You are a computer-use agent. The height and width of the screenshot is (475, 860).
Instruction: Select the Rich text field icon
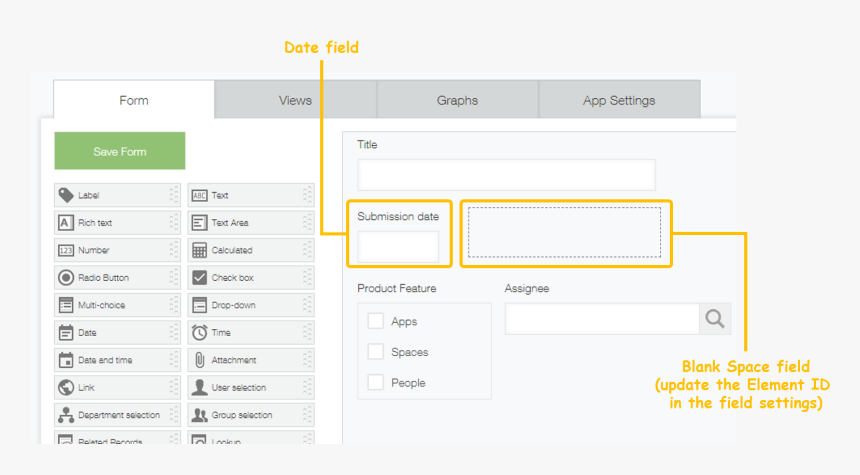[66, 223]
